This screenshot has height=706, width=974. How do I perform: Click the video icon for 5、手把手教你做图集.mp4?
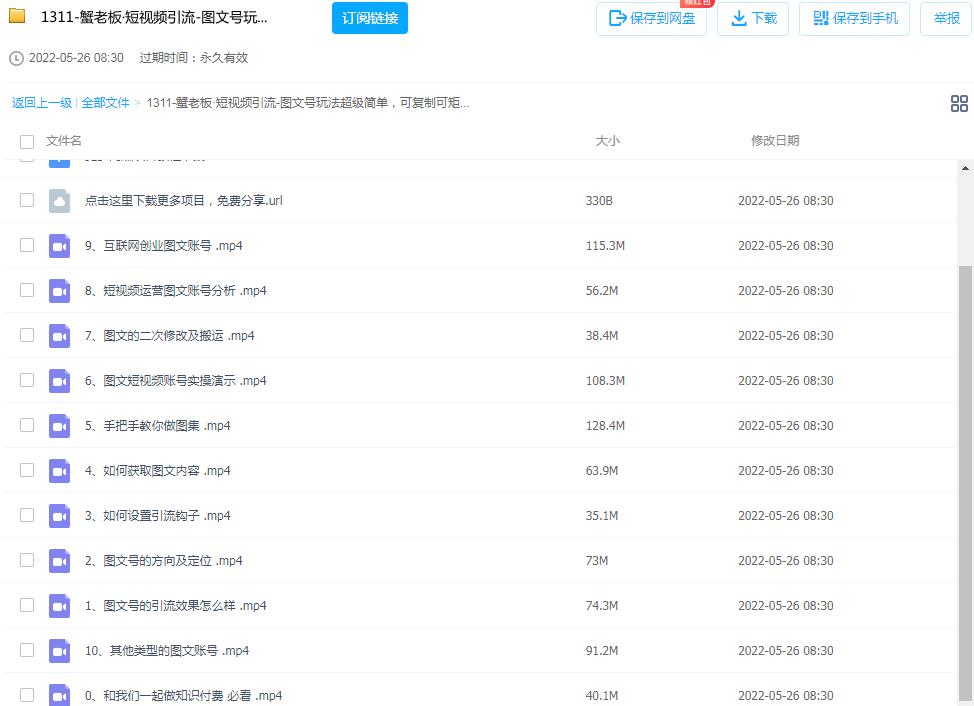point(59,426)
